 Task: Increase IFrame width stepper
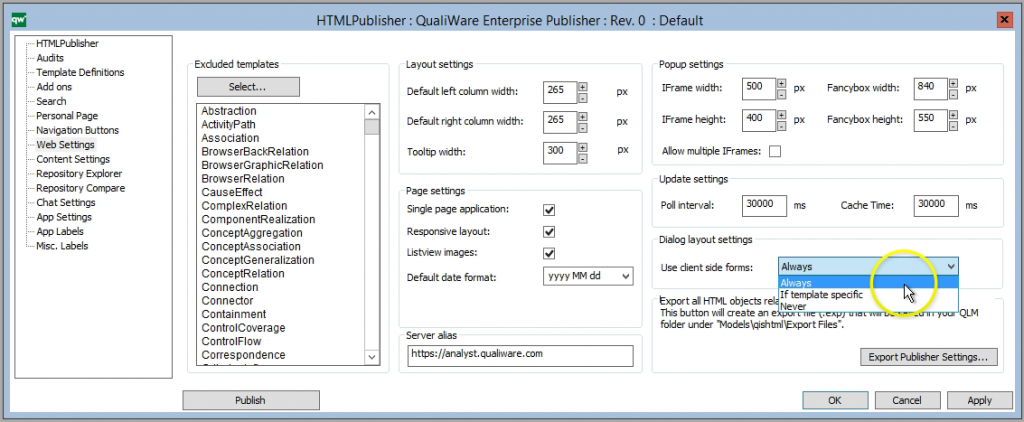pyautogui.click(x=782, y=83)
